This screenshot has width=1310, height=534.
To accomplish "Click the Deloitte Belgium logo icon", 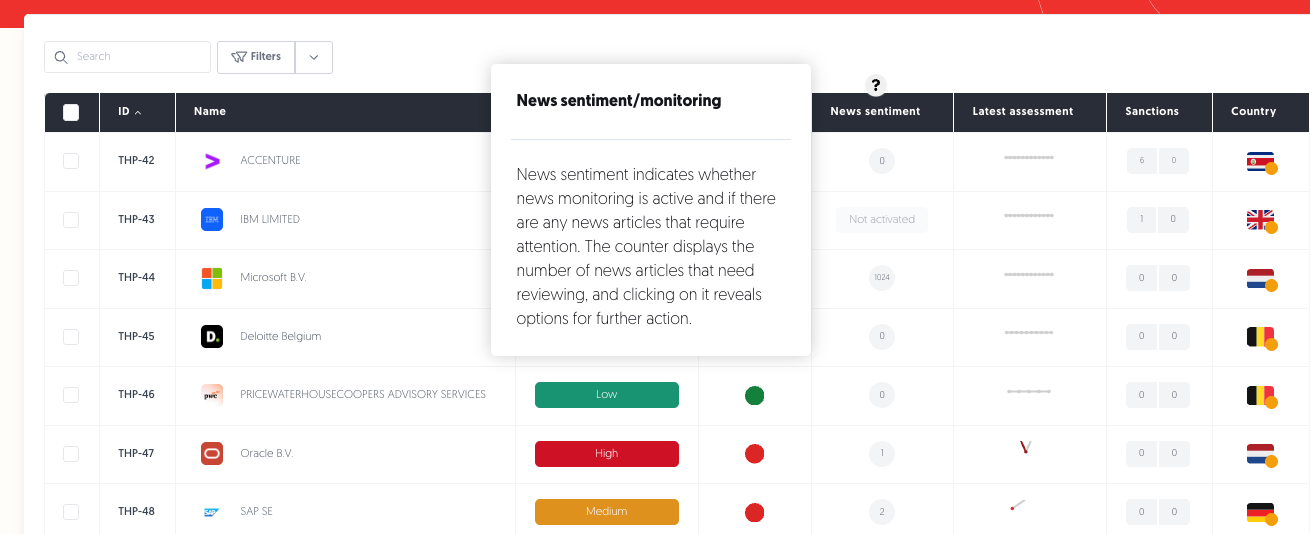I will pos(212,336).
